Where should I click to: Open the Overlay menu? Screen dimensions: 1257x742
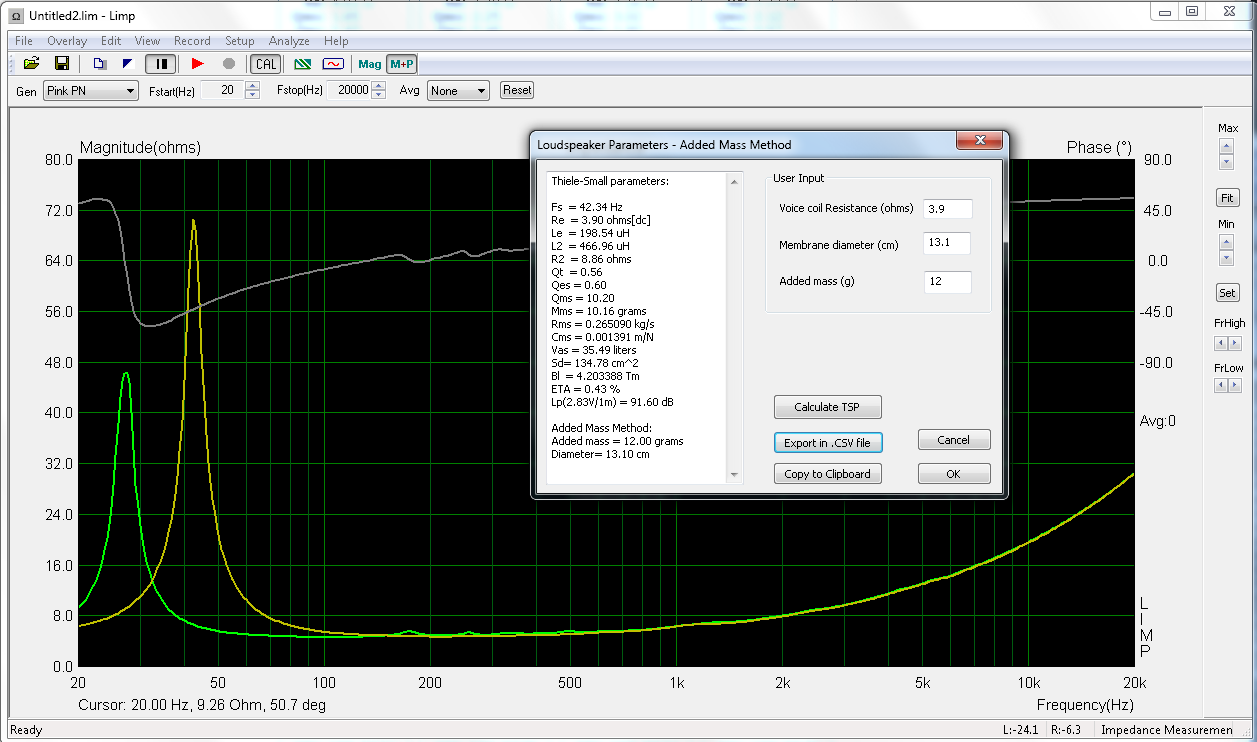67,41
